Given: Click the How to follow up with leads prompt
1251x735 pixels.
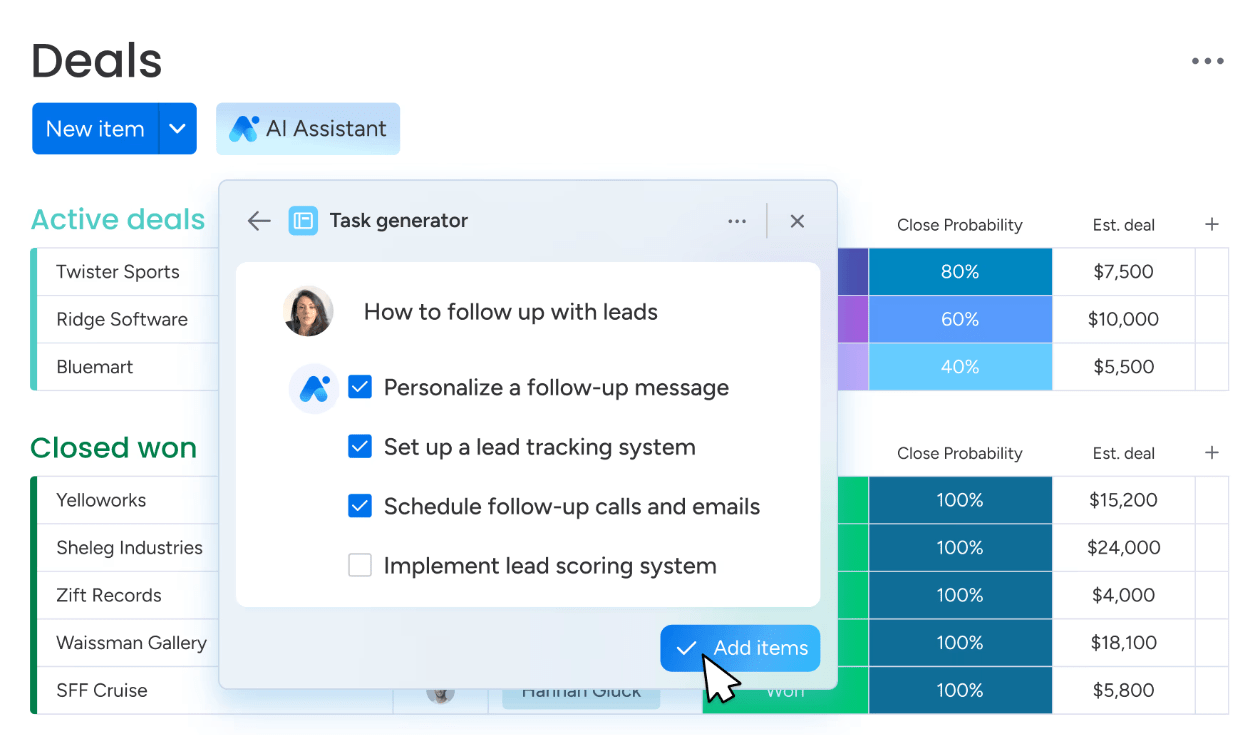Looking at the screenshot, I should pos(511,312).
